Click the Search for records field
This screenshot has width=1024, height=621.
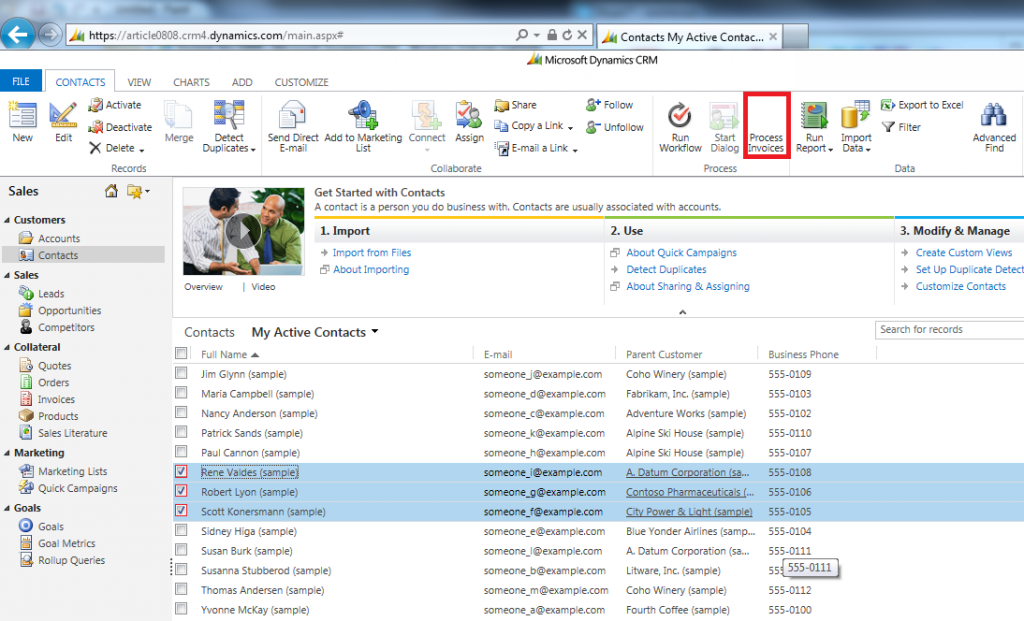tap(948, 330)
